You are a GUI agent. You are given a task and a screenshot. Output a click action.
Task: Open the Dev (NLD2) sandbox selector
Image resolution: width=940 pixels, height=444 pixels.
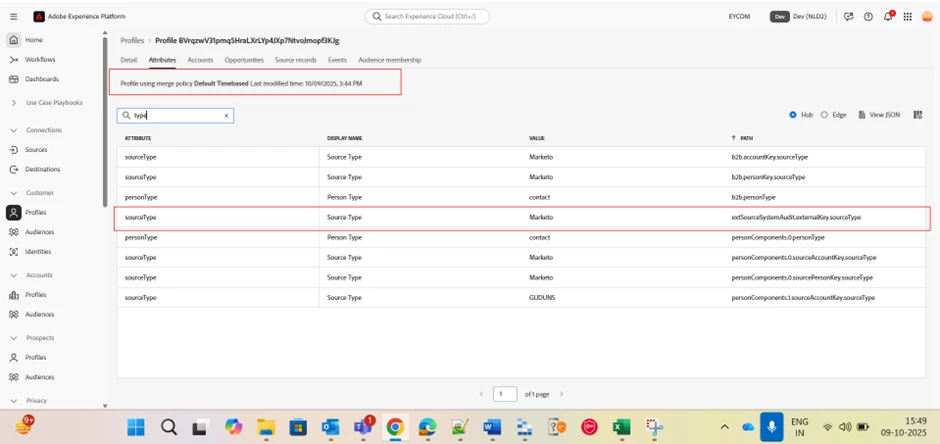[798, 17]
